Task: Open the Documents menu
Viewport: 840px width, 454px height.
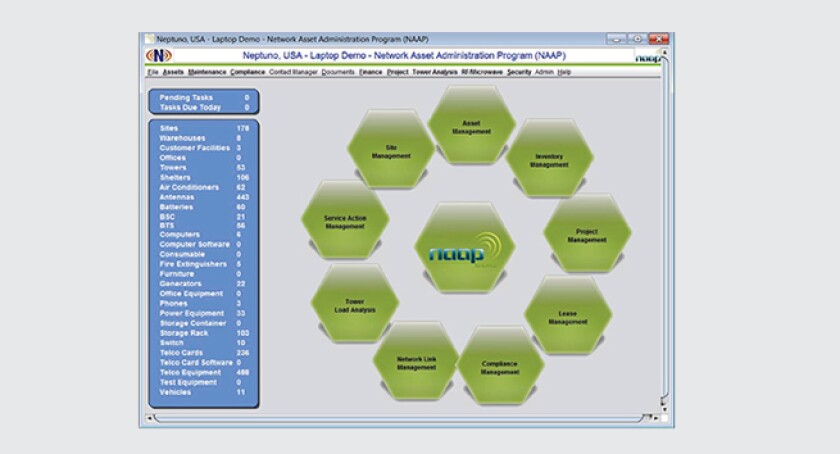Action: point(338,72)
